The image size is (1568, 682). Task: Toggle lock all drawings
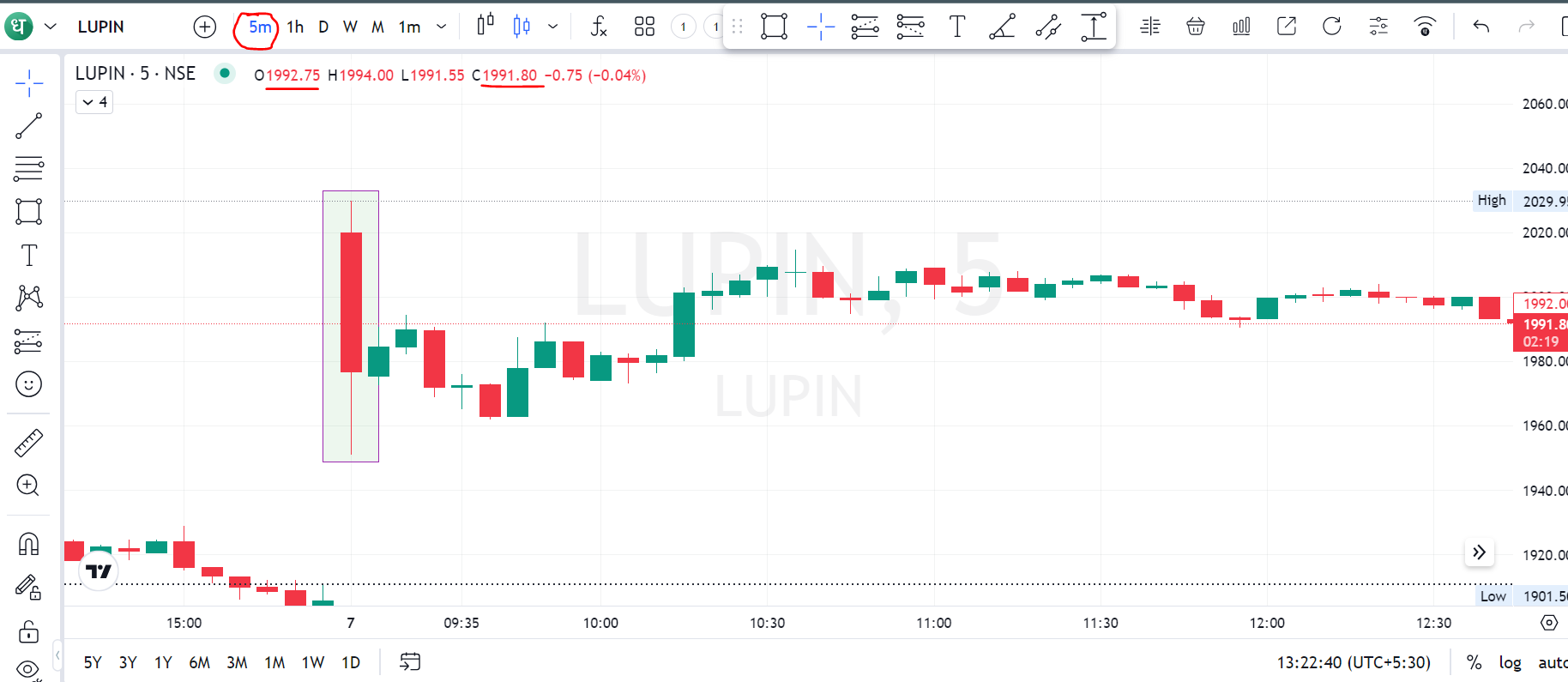pyautogui.click(x=29, y=631)
